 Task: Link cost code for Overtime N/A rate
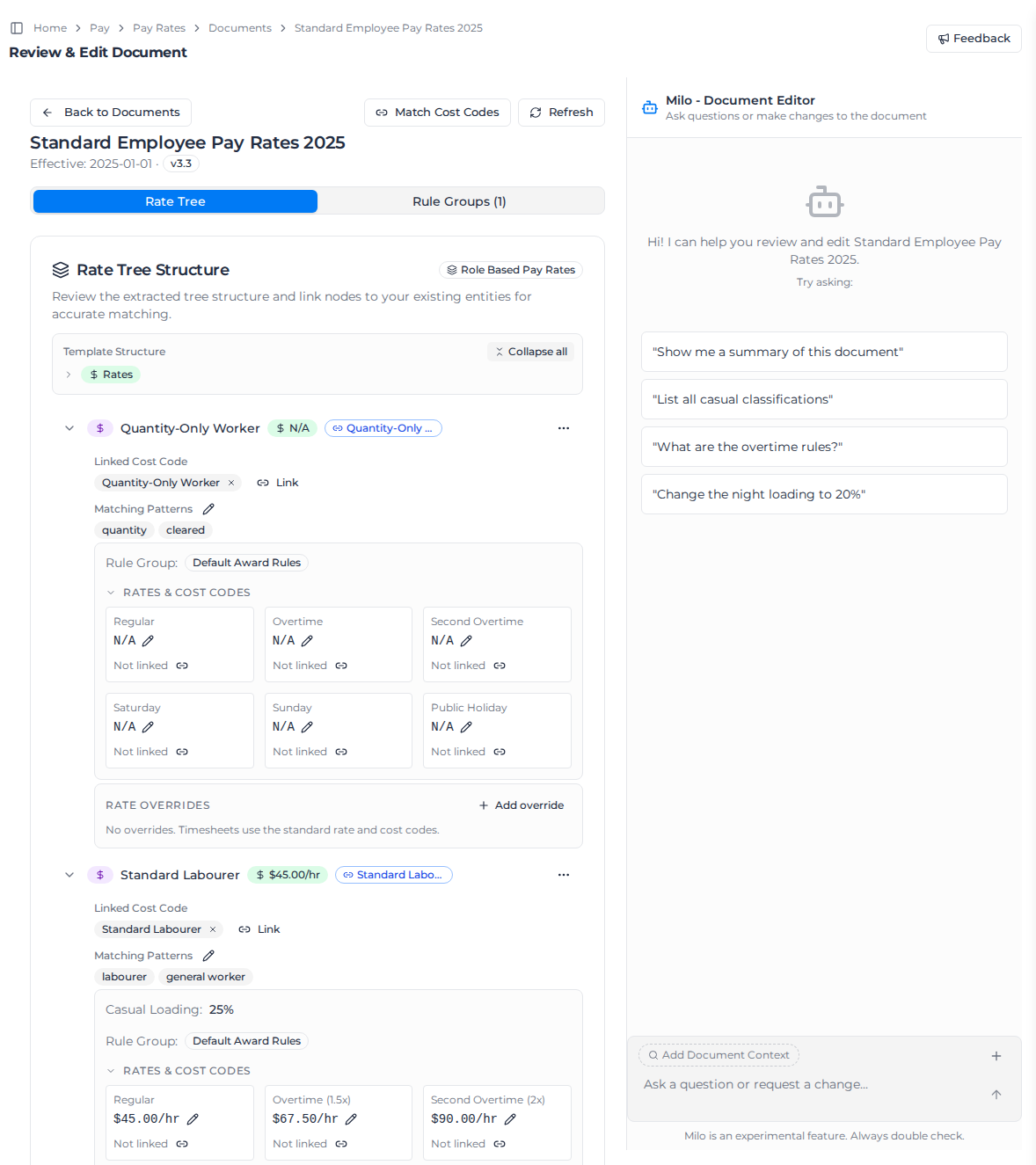click(341, 666)
